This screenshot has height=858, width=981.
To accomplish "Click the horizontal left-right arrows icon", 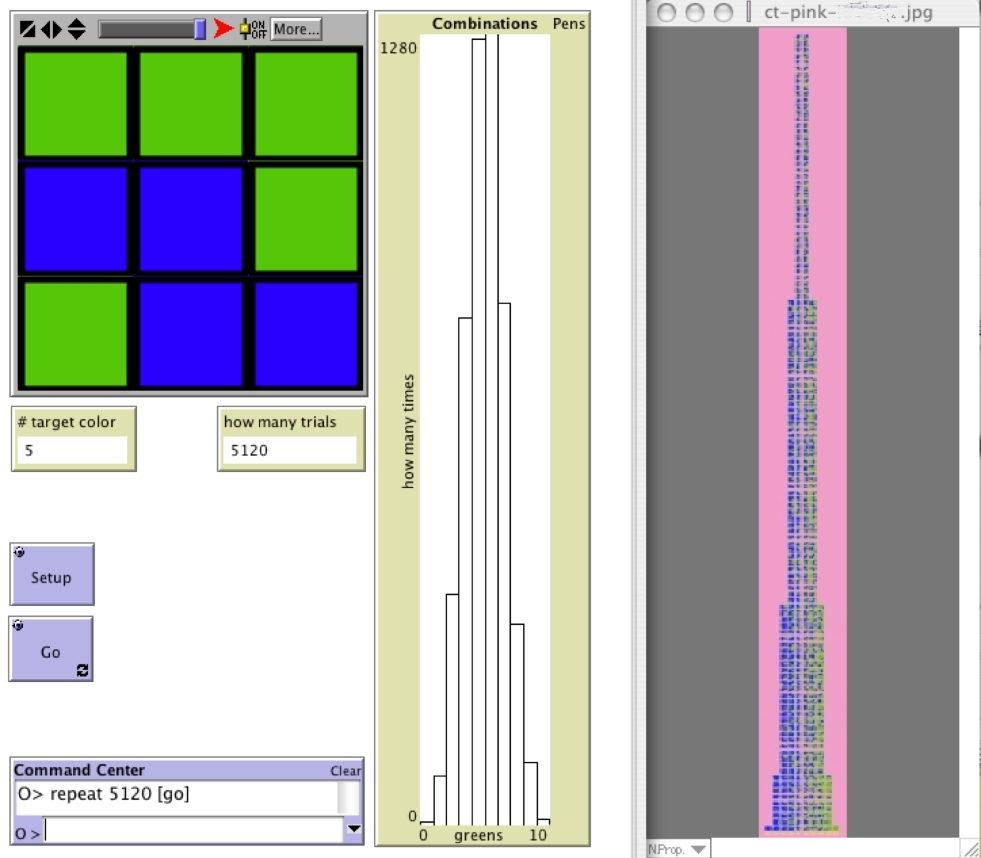I will pyautogui.click(x=51, y=30).
